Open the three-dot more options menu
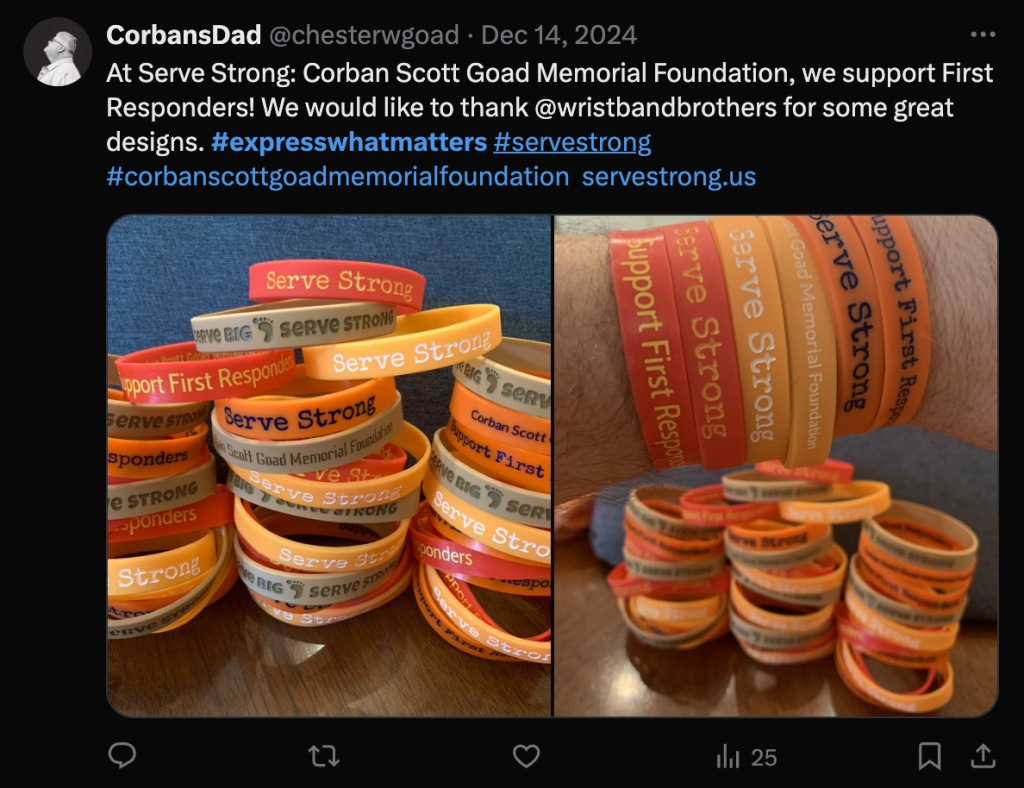The height and width of the screenshot is (788, 1024). click(x=983, y=34)
